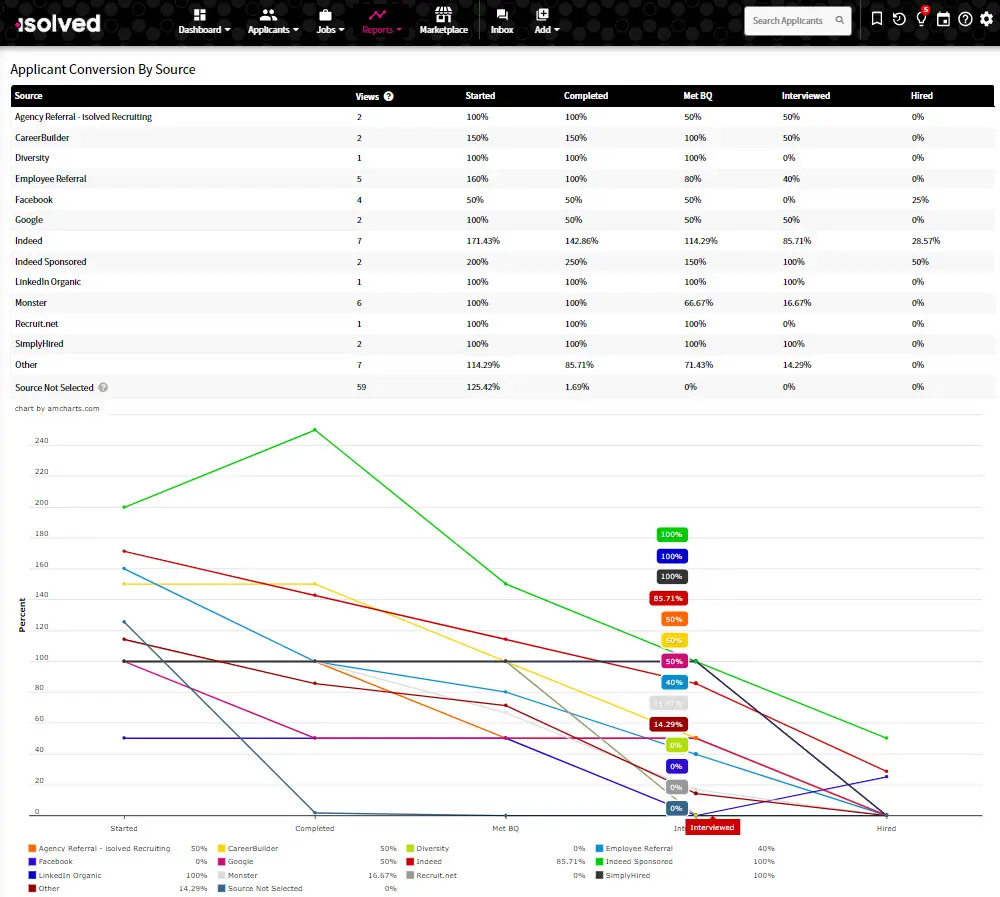Open the 'chart by amcharts.com' link
The width and height of the screenshot is (1000, 897).
click(x=57, y=408)
